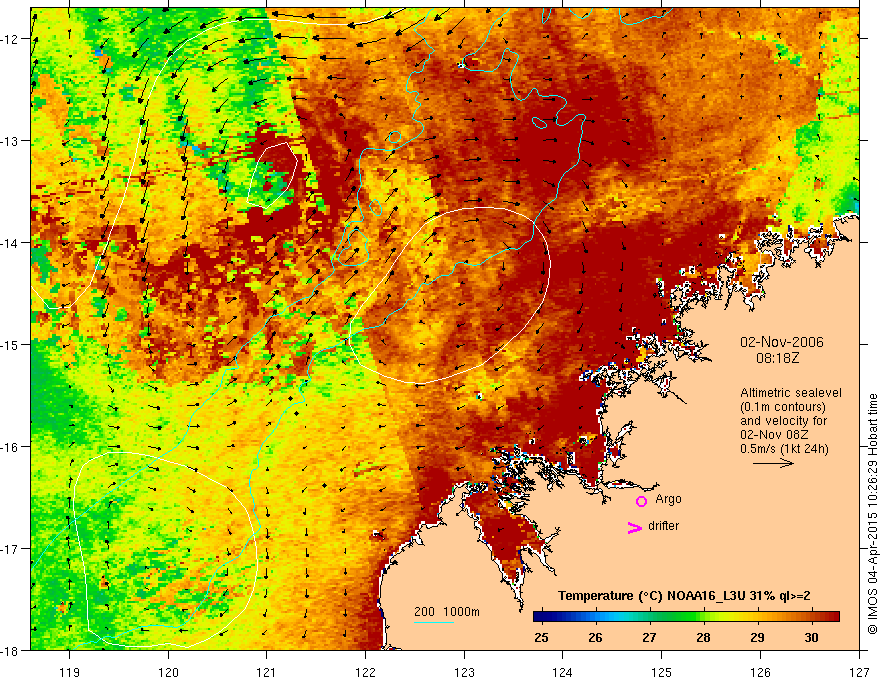This screenshot has width=880, height=680.
Task: Click the '02-Nov 08Z' caption line
Action: [x=774, y=435]
